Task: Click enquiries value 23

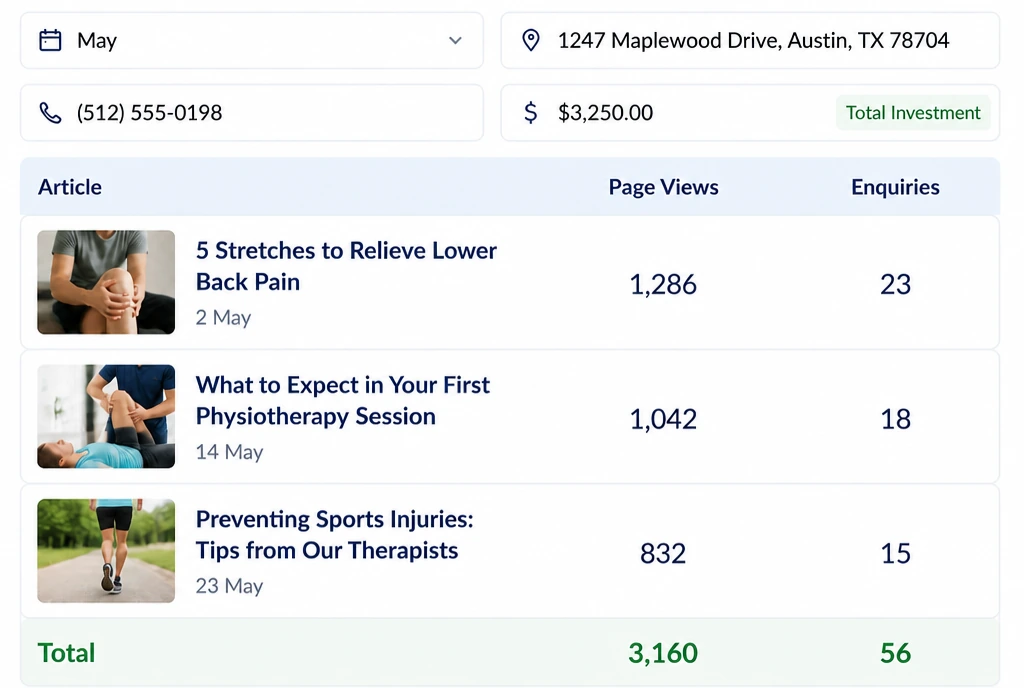Action: 895,285
